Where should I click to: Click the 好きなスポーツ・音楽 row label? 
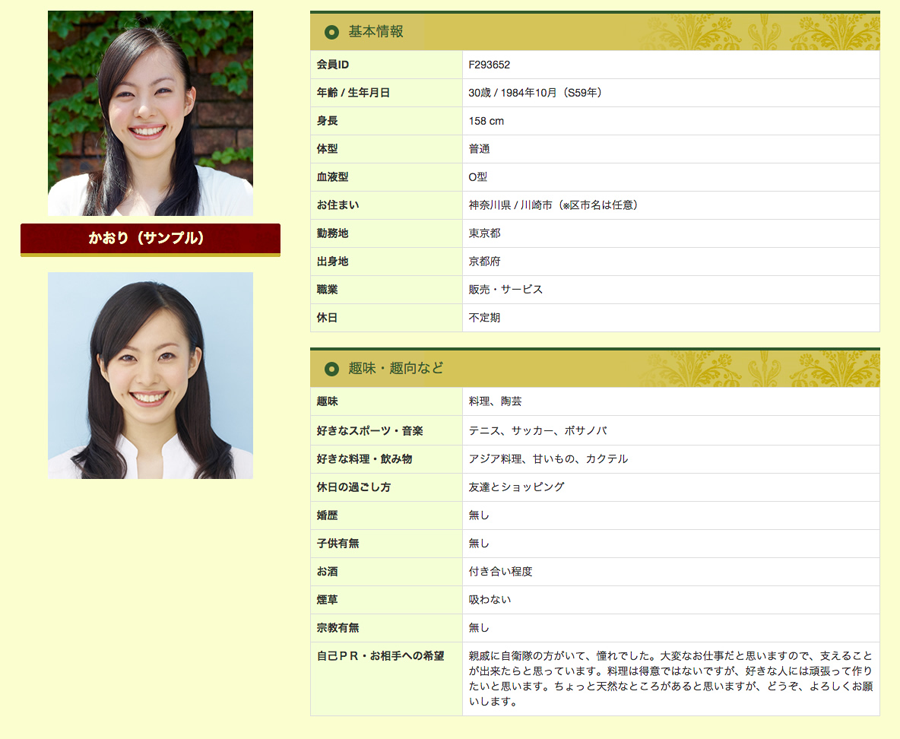coord(369,431)
